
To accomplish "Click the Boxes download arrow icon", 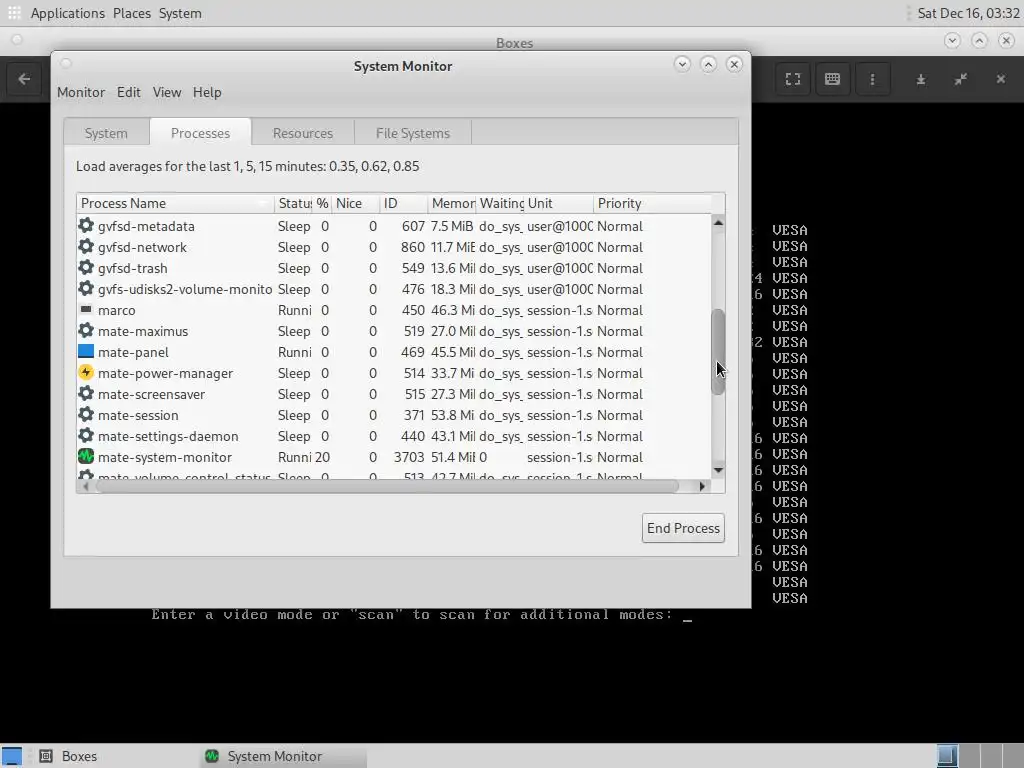I will tap(921, 79).
